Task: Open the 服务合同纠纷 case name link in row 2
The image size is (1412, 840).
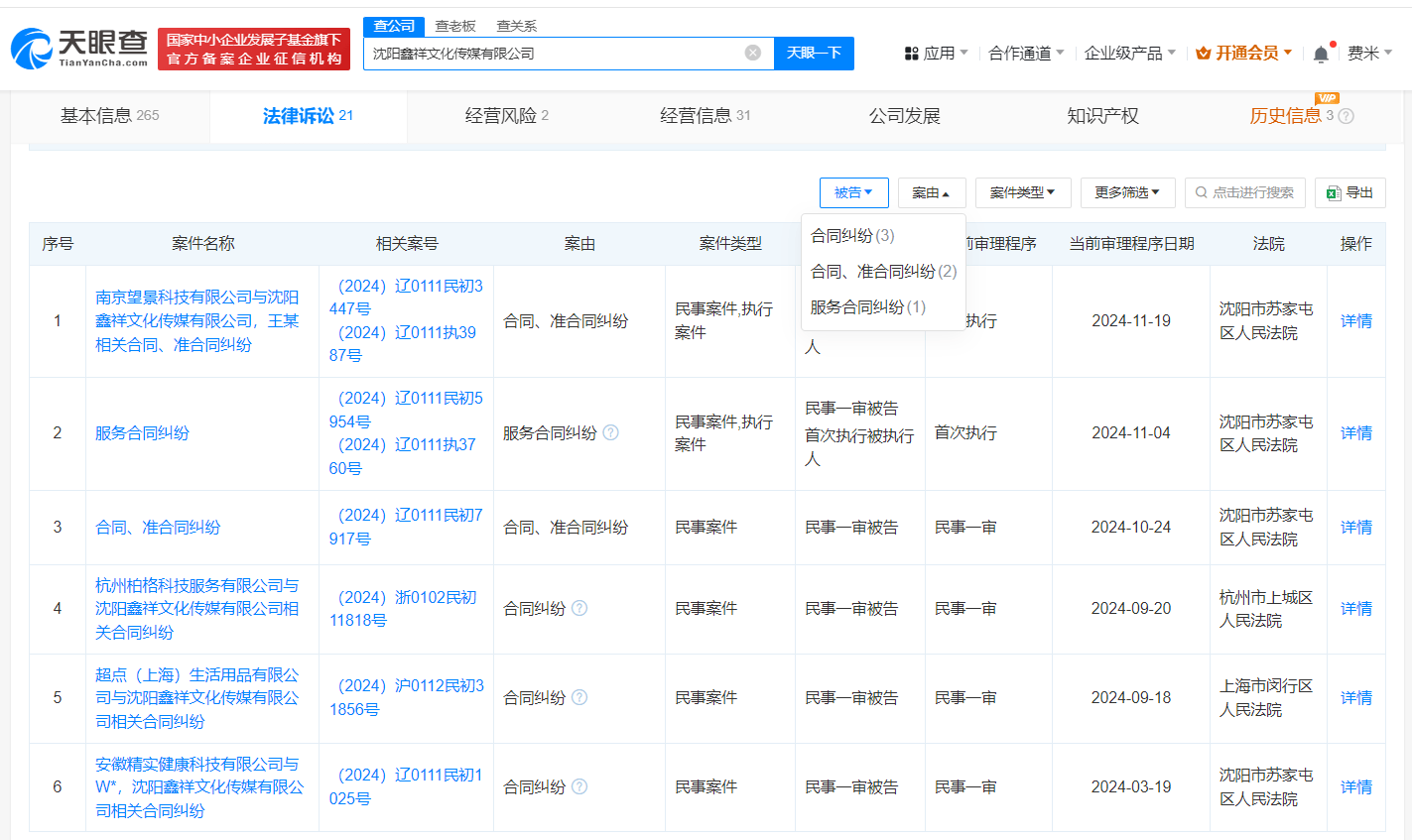Action: pos(142,432)
